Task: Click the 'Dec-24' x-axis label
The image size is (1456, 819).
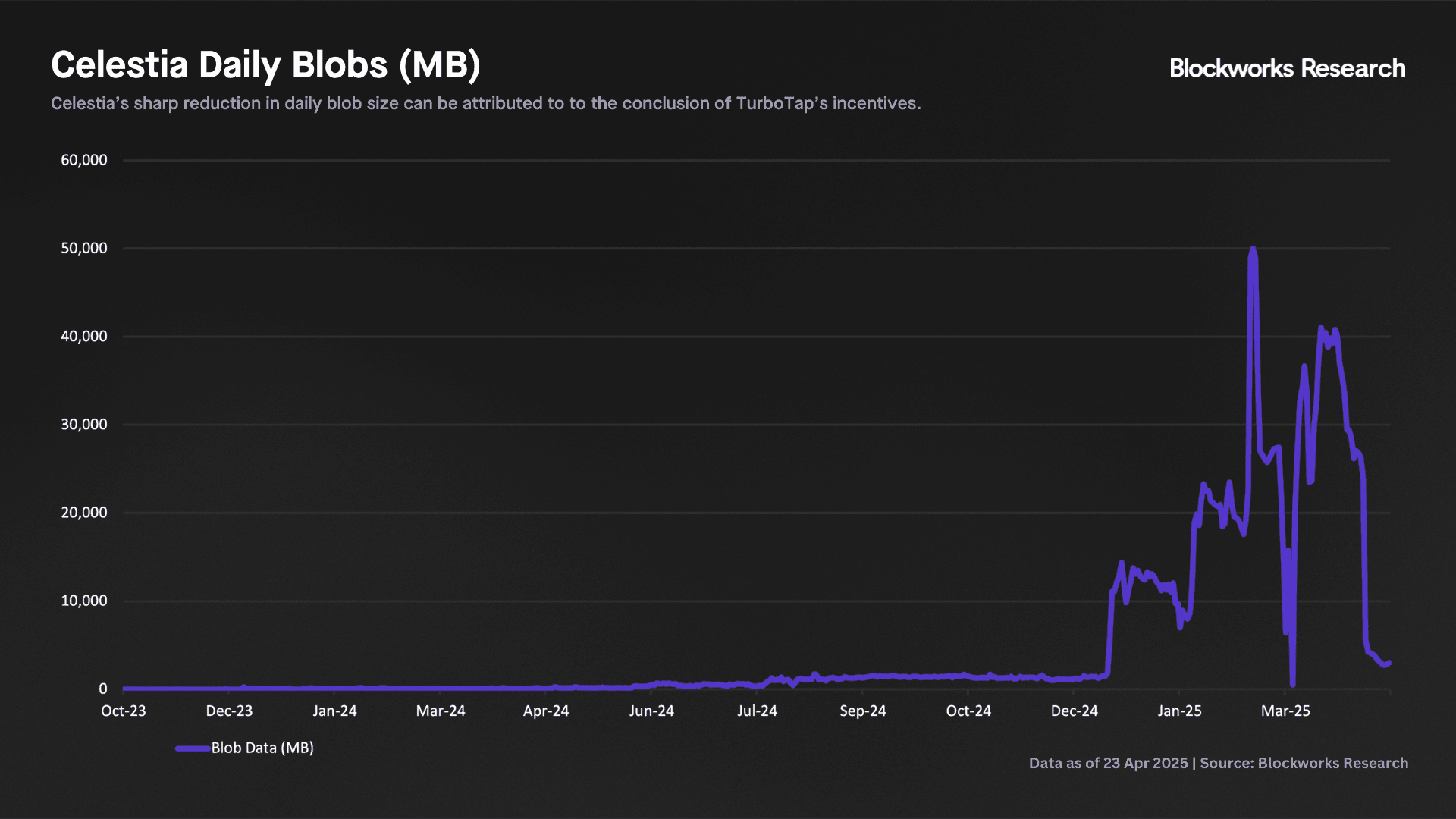Action: click(x=1074, y=711)
